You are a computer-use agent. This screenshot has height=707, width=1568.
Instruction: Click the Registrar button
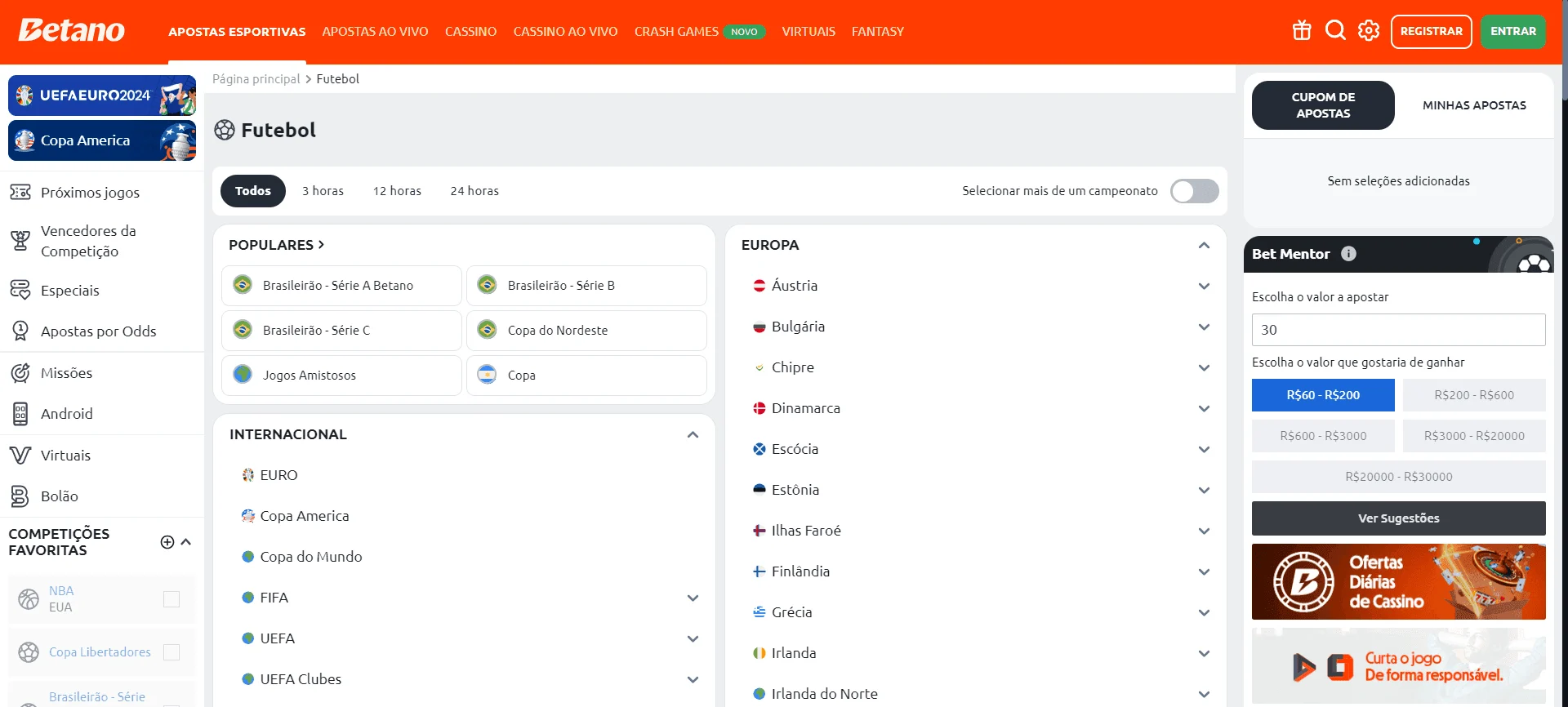tap(1431, 31)
